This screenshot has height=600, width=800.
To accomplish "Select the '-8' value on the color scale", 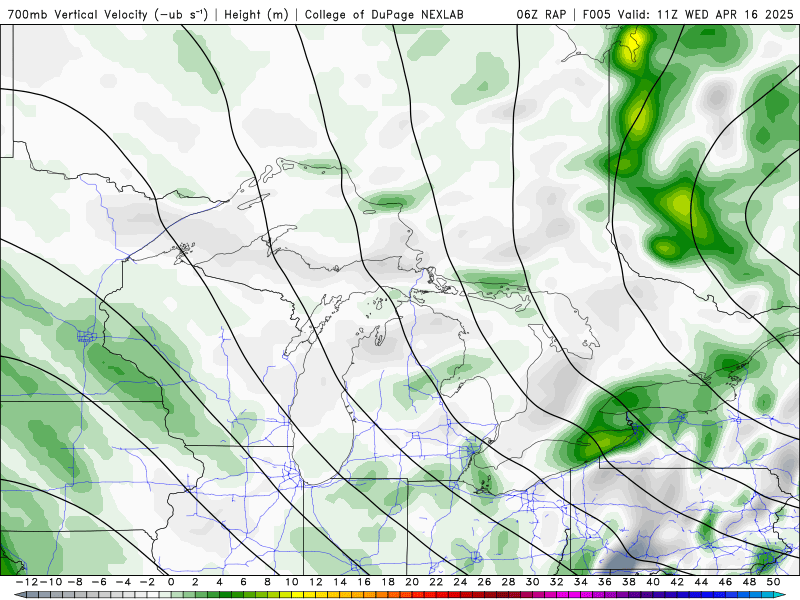I will [x=74, y=582].
